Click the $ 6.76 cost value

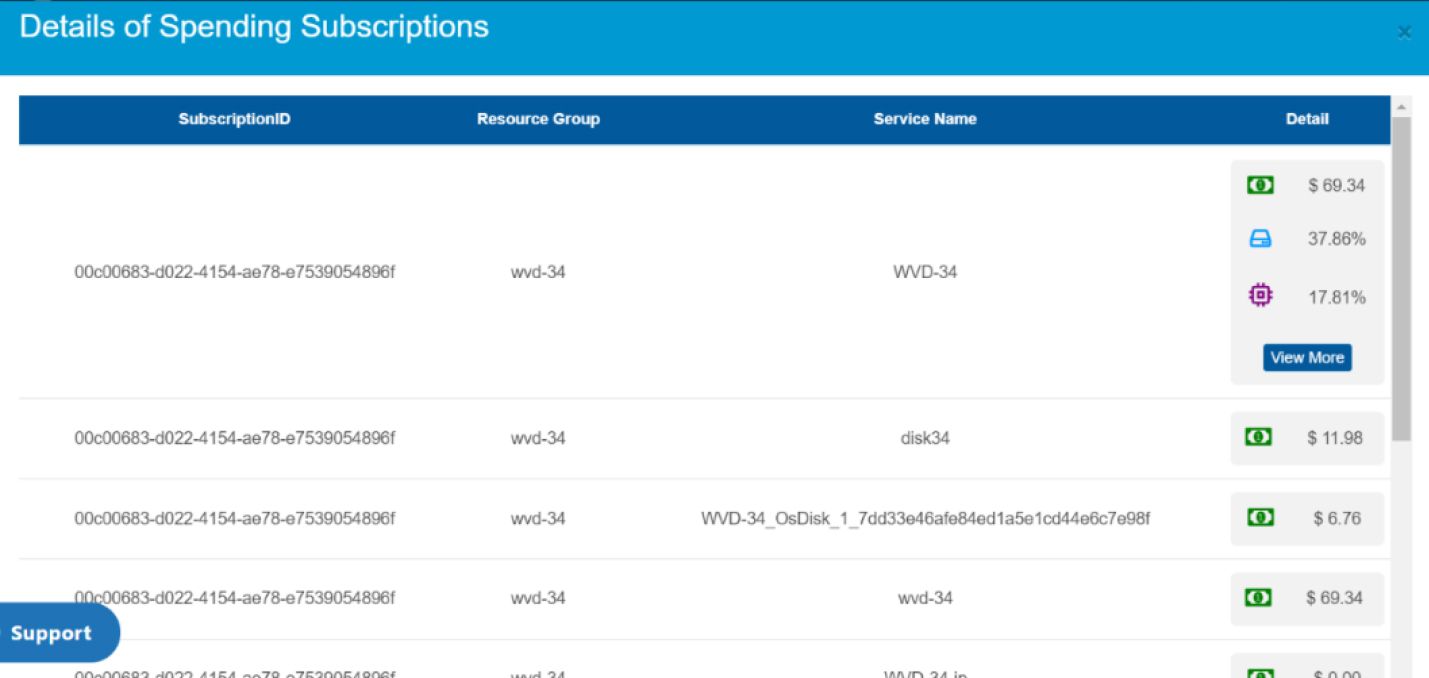pyautogui.click(x=1338, y=518)
